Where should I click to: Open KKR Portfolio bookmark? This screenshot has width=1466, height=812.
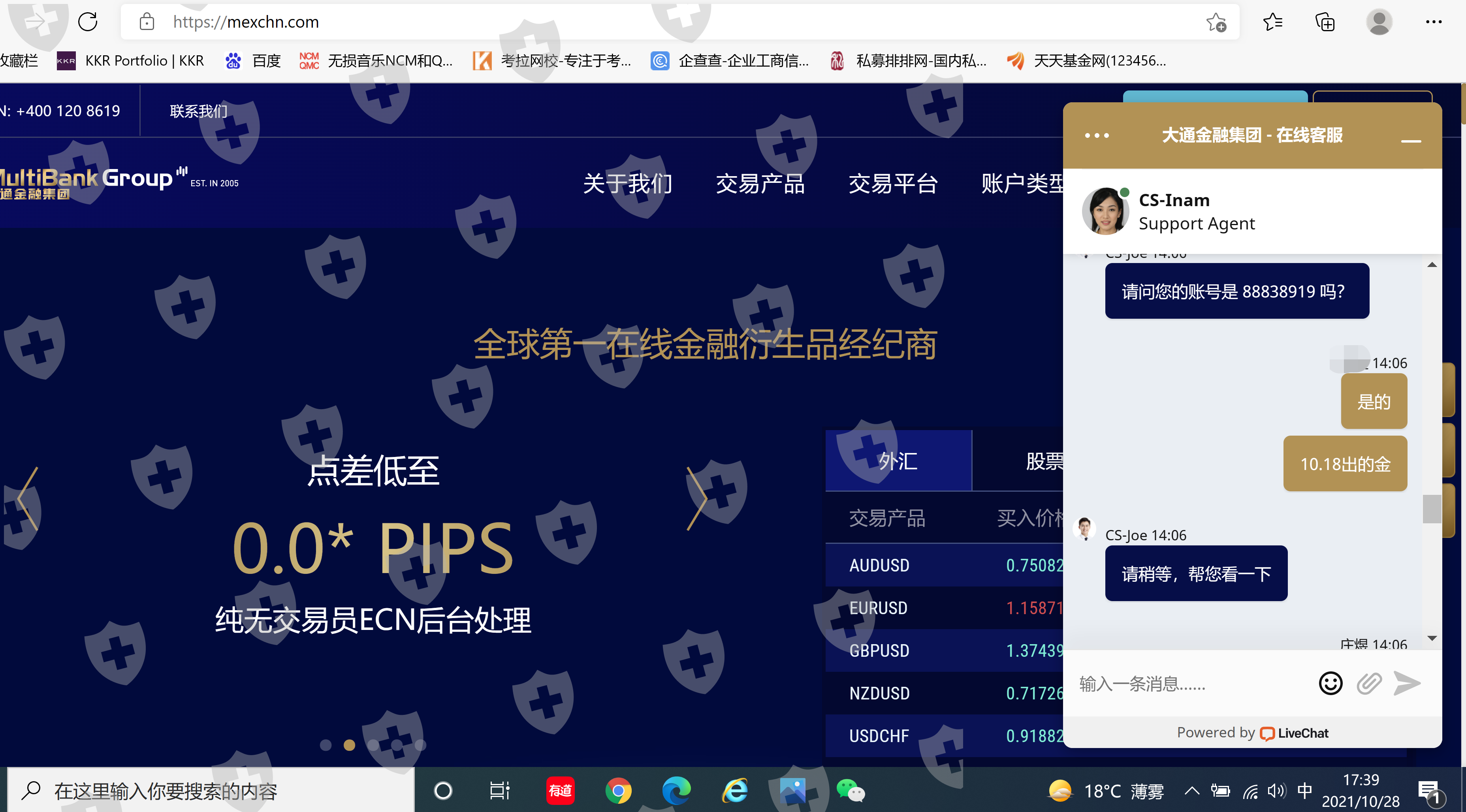[x=131, y=60]
